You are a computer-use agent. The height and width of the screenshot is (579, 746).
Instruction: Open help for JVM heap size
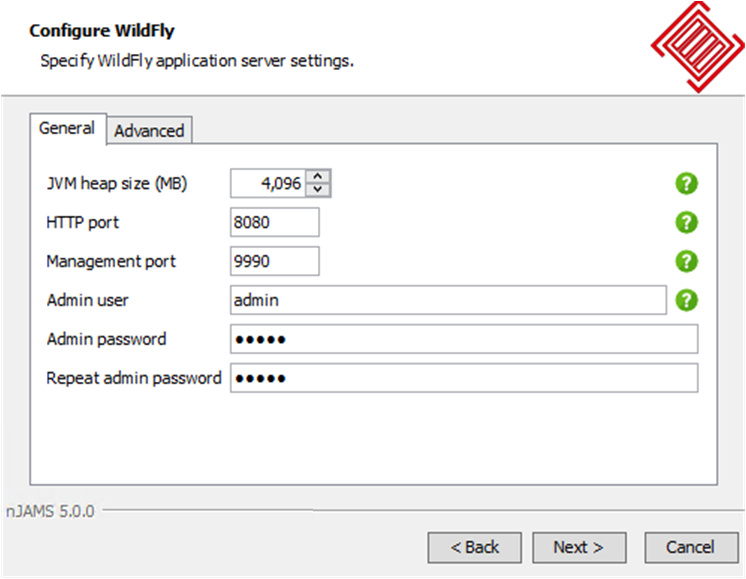(686, 184)
